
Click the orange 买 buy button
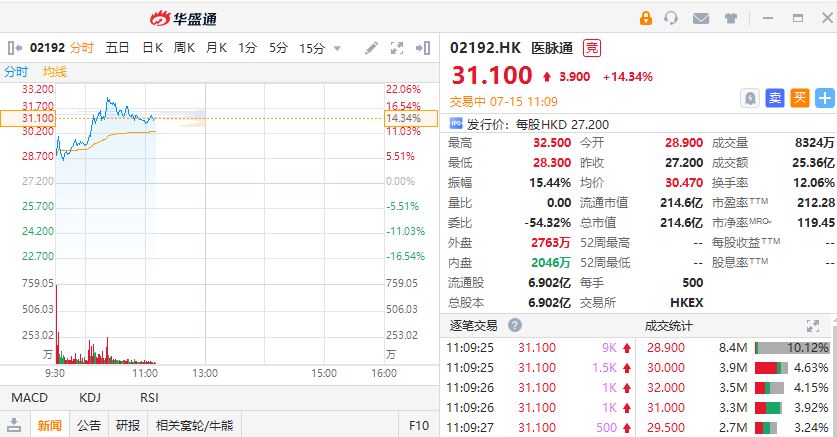(x=800, y=97)
